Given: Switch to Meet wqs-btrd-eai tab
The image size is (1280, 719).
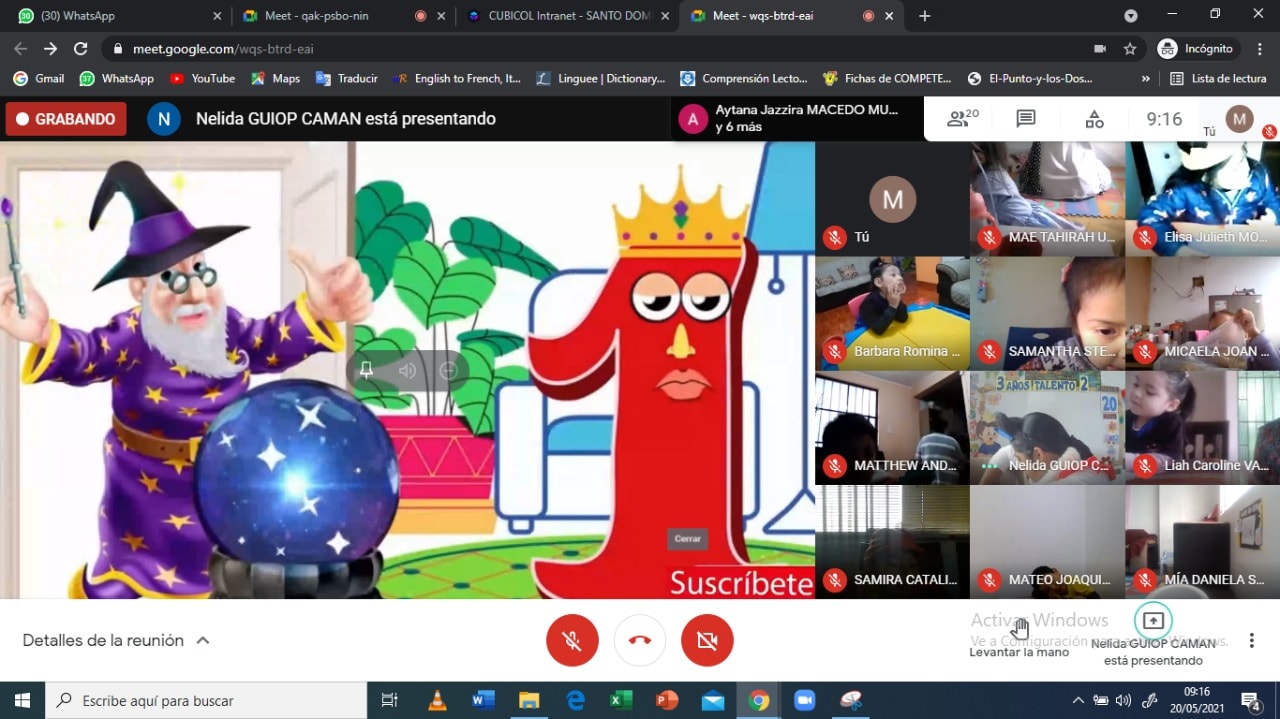Looking at the screenshot, I should [x=790, y=16].
